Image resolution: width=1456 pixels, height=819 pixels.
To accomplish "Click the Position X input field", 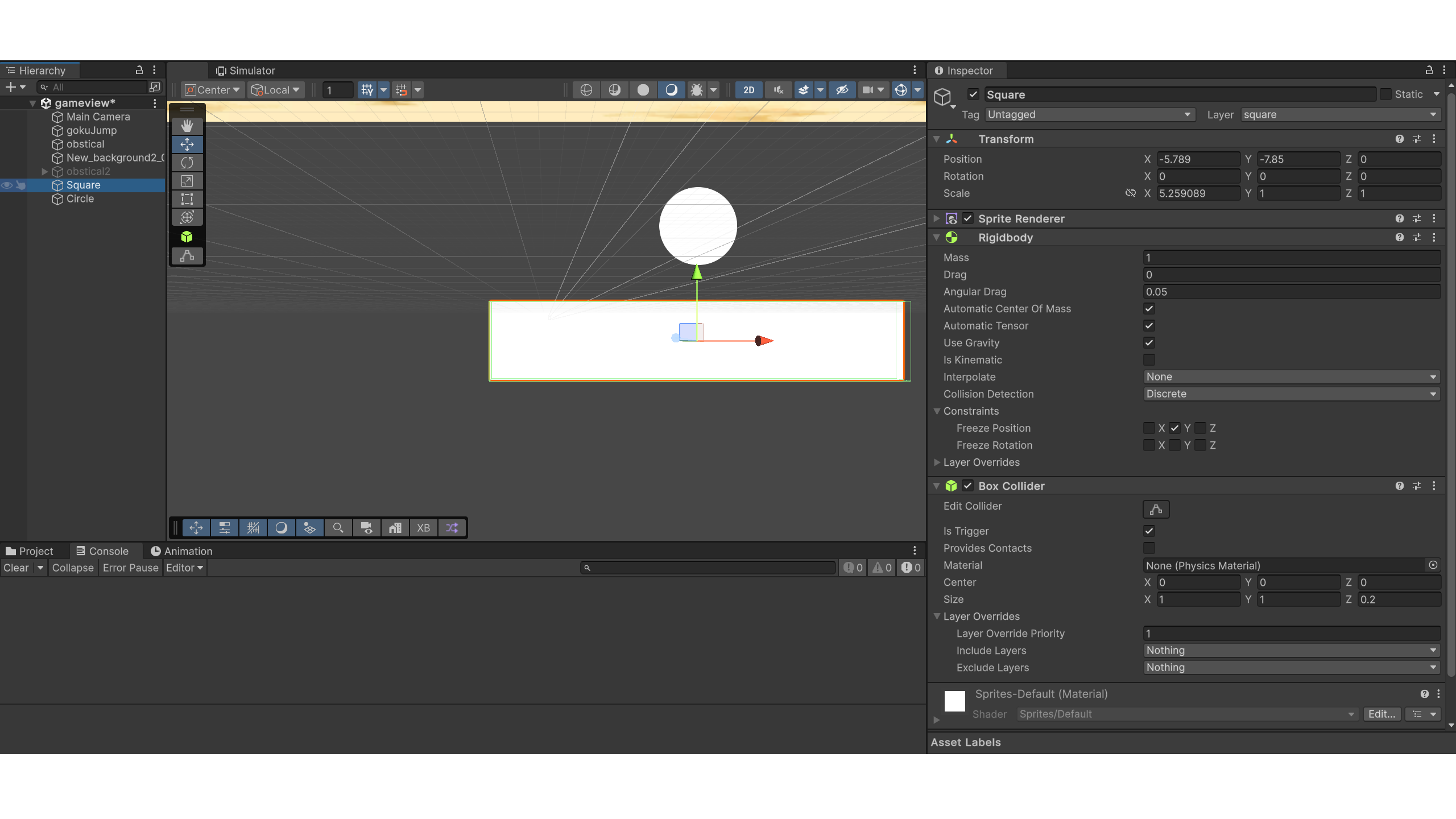I will [x=1198, y=159].
